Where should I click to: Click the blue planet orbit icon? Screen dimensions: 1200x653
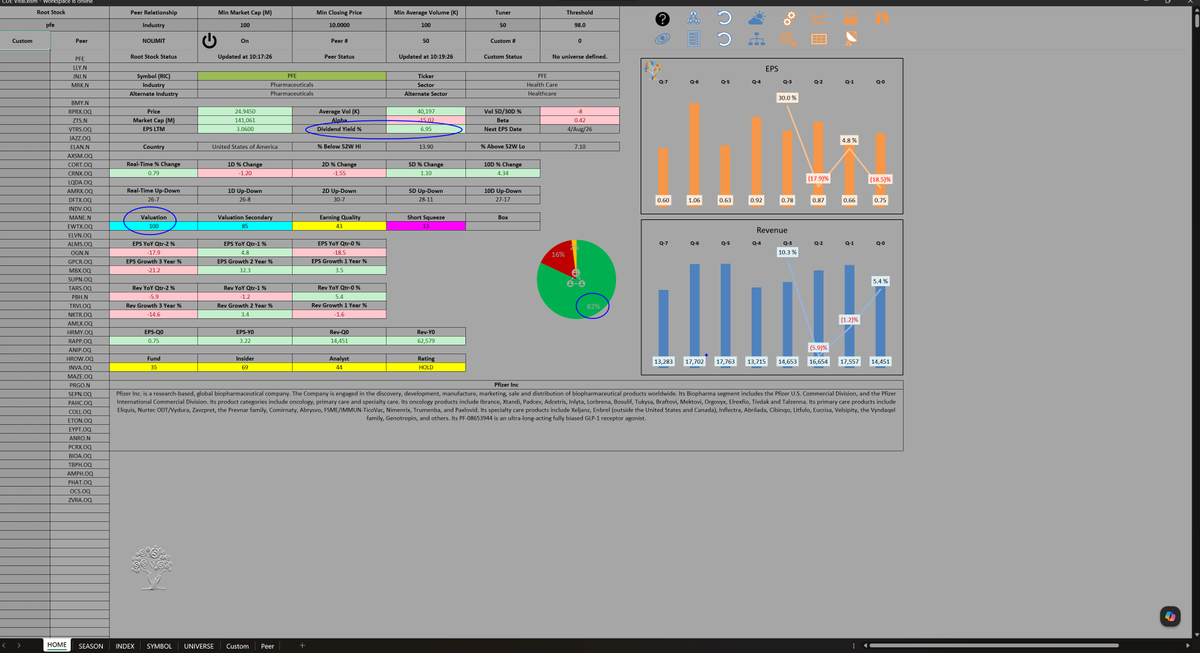(x=662, y=39)
